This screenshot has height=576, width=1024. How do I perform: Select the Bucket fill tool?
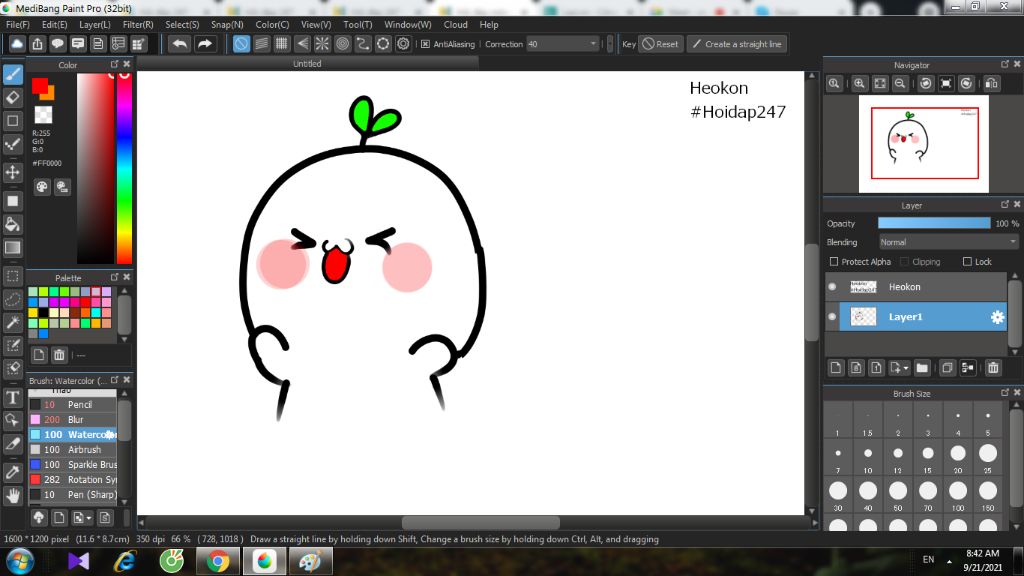[x=12, y=225]
